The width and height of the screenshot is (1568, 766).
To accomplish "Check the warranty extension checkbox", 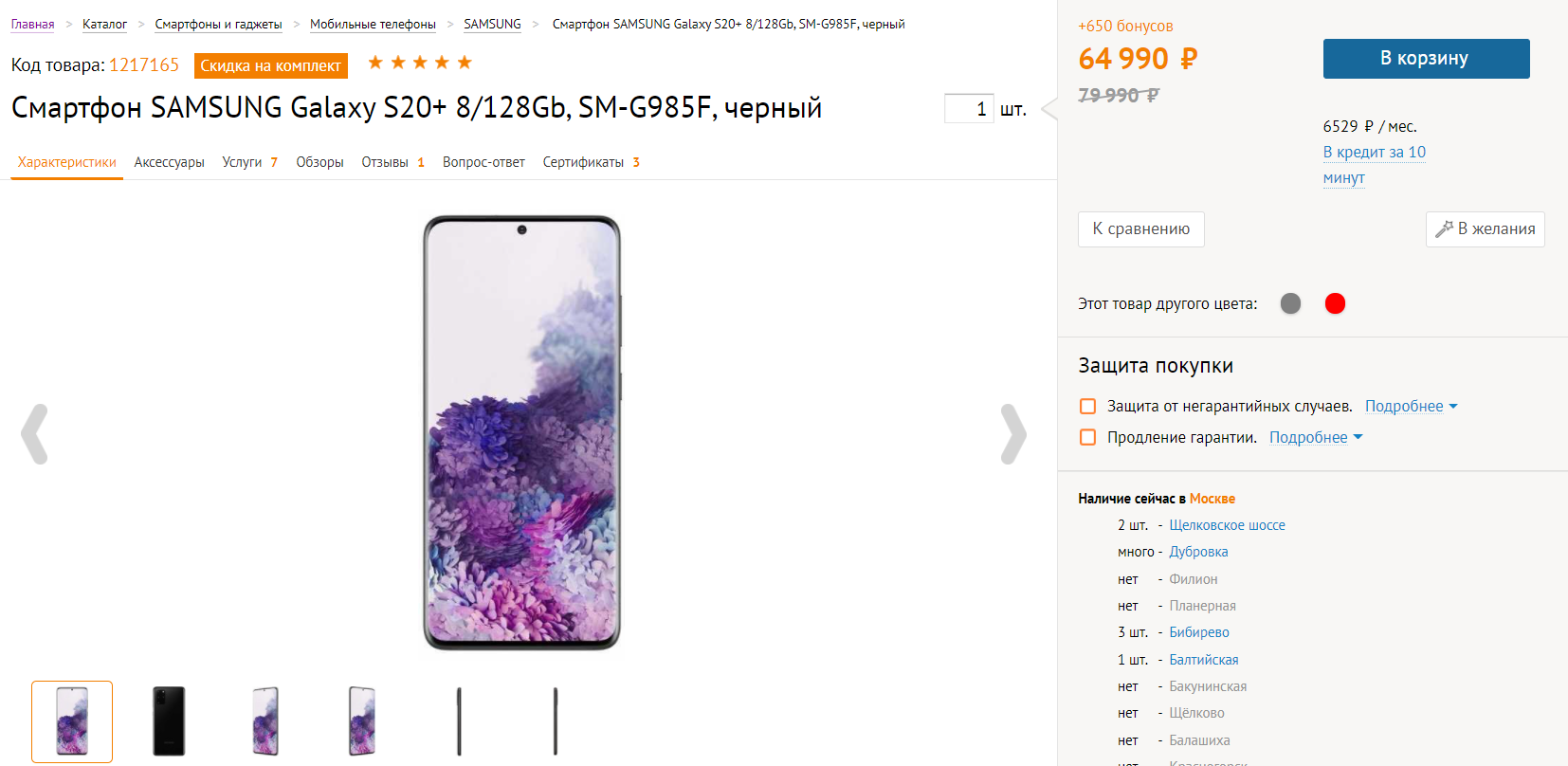I will (1088, 438).
